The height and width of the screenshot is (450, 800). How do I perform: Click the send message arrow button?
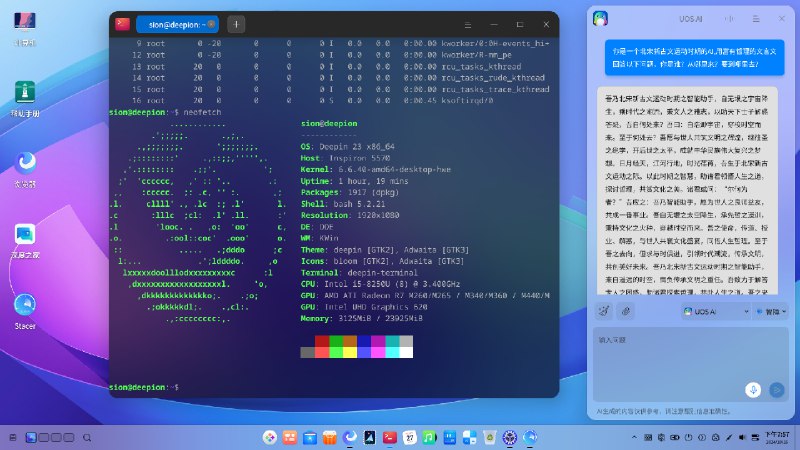(777, 390)
